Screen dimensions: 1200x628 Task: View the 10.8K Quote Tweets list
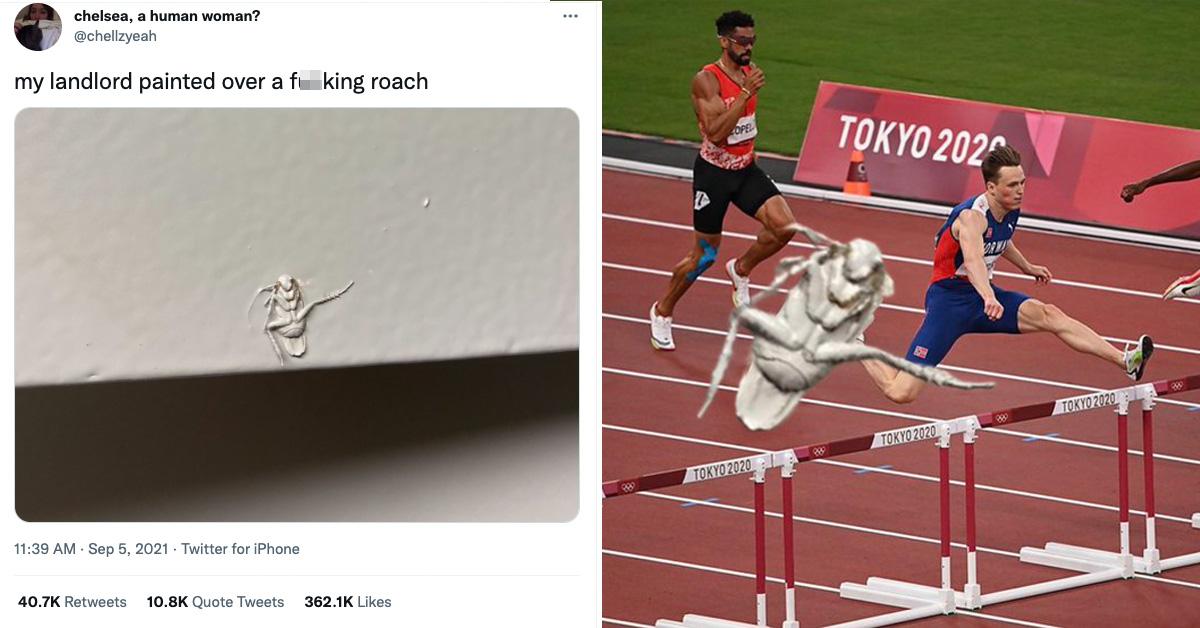(x=215, y=602)
